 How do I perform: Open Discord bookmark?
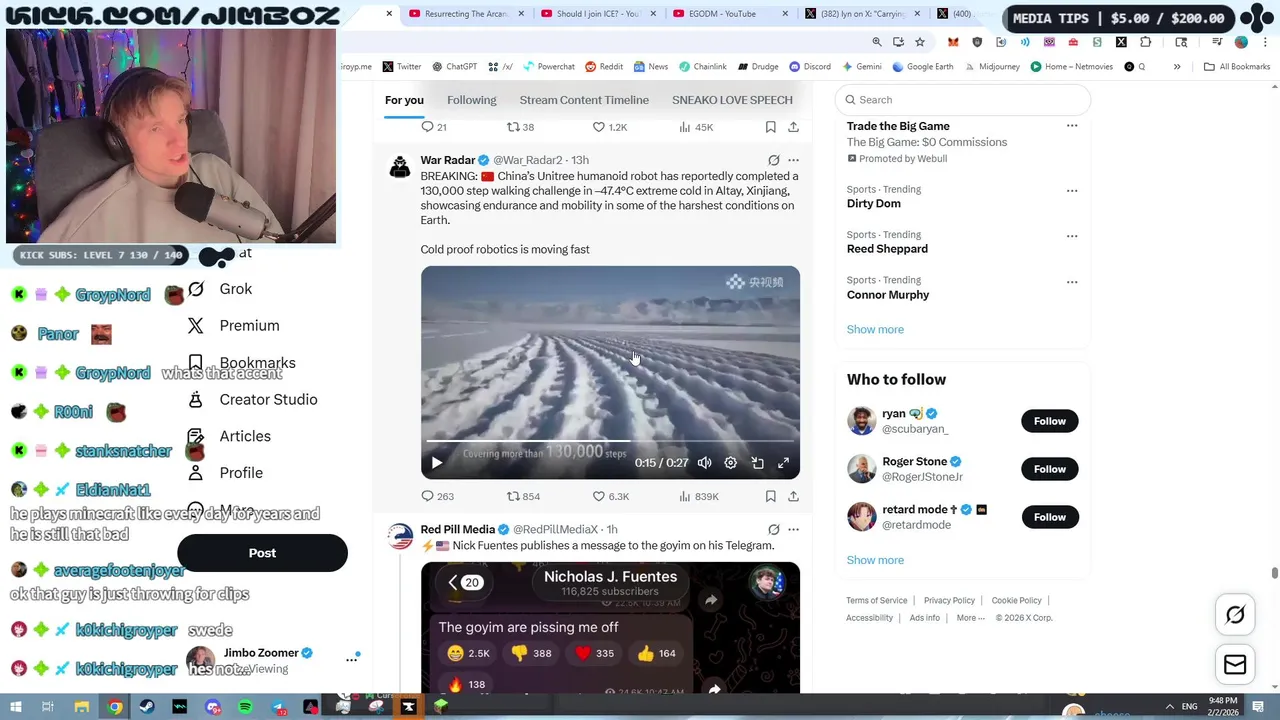[809, 67]
